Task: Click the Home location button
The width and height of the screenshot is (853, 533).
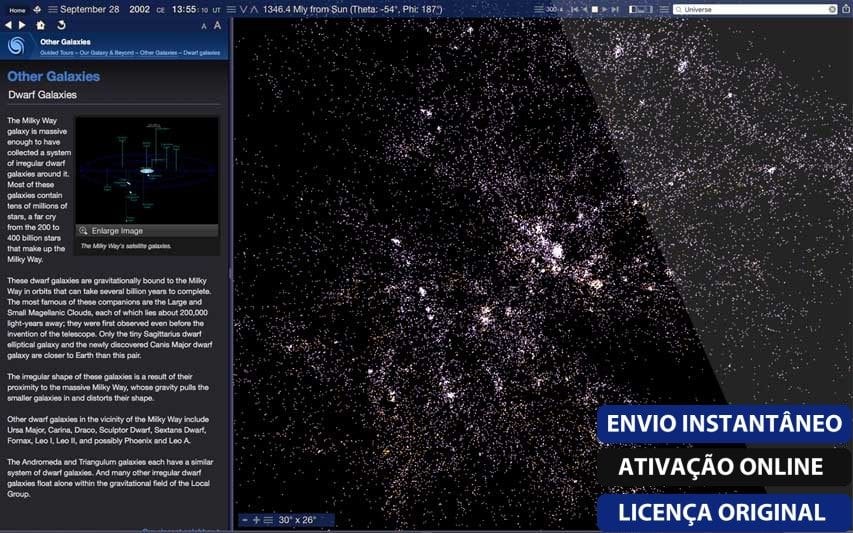Action: point(17,10)
